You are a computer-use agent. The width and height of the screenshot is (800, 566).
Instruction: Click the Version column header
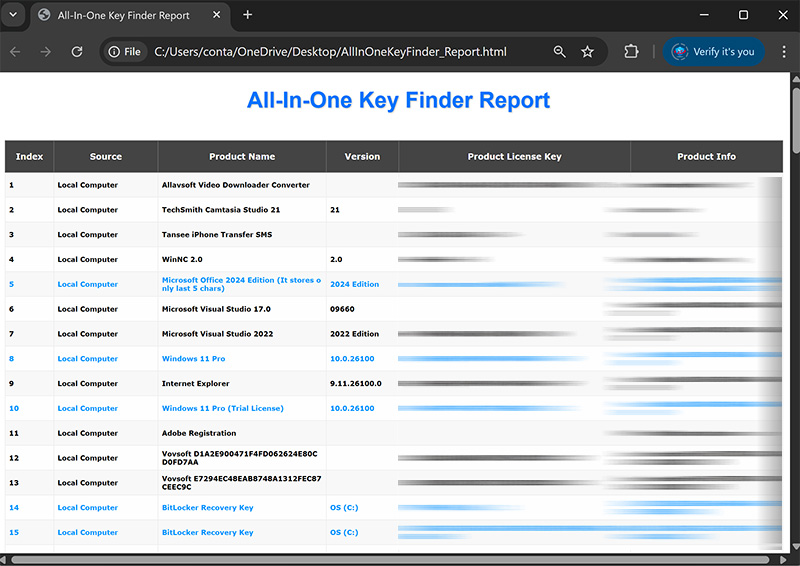(362, 157)
